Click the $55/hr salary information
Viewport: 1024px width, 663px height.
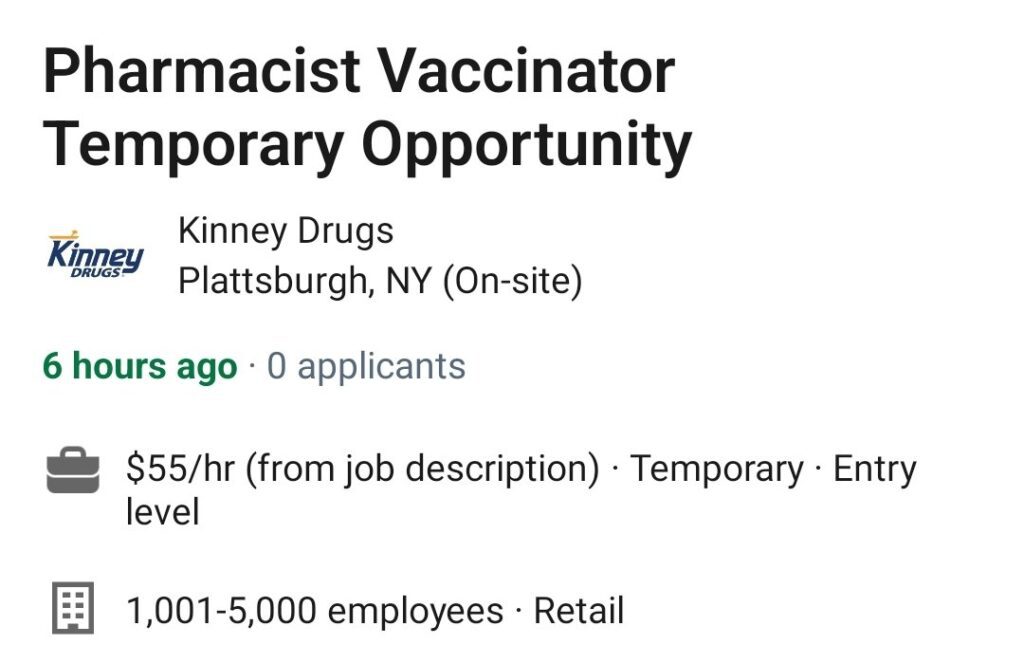click(x=180, y=468)
